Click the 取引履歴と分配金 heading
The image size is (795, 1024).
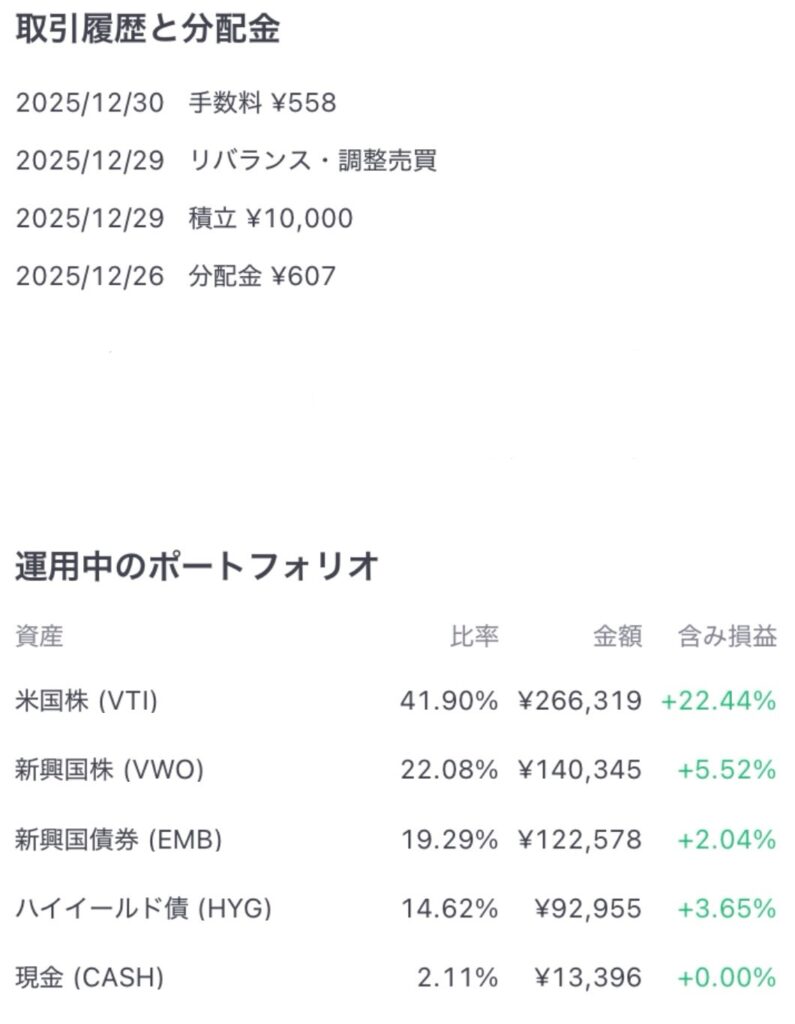point(148,30)
